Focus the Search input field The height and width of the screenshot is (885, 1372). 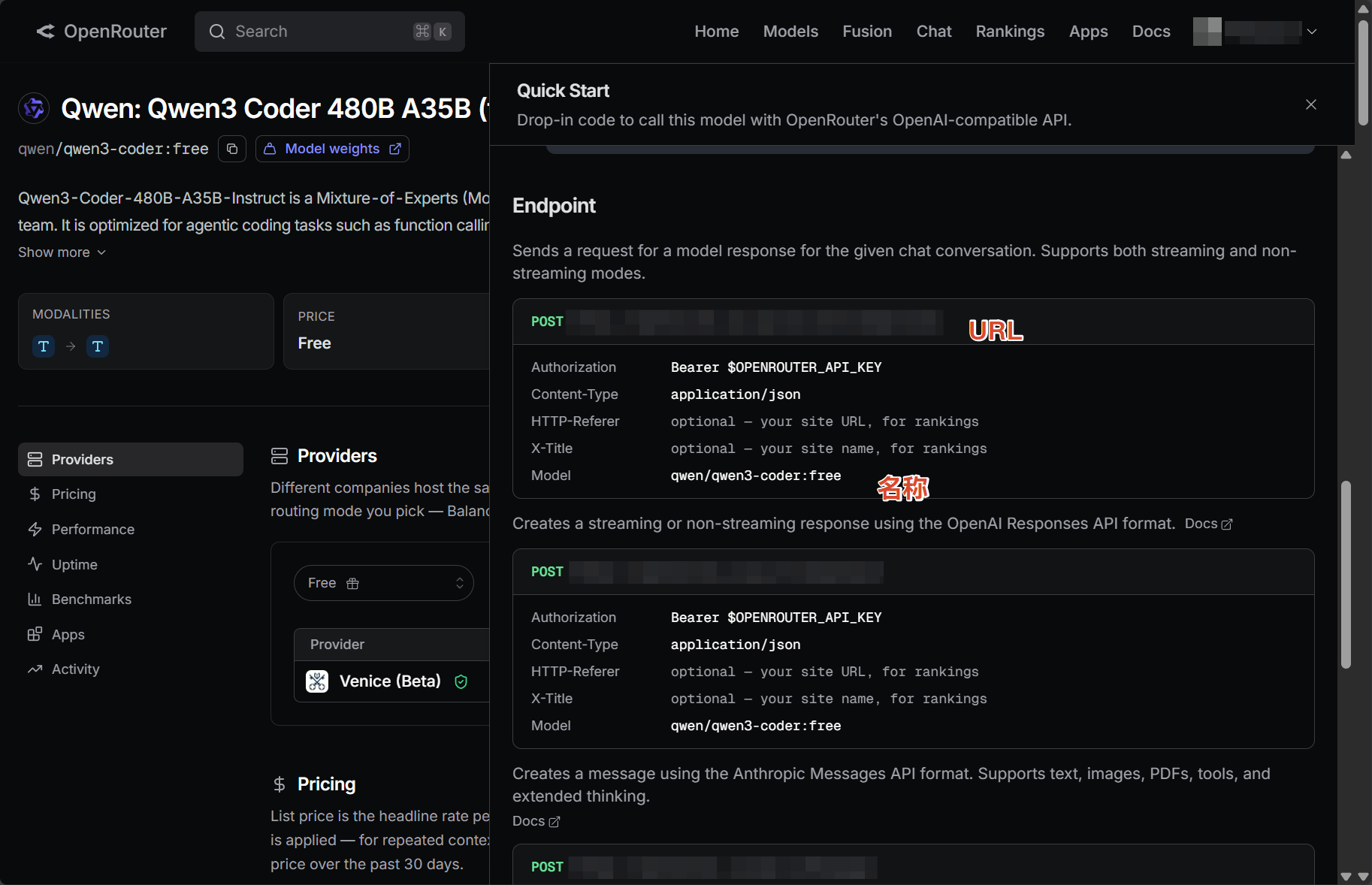coord(330,32)
